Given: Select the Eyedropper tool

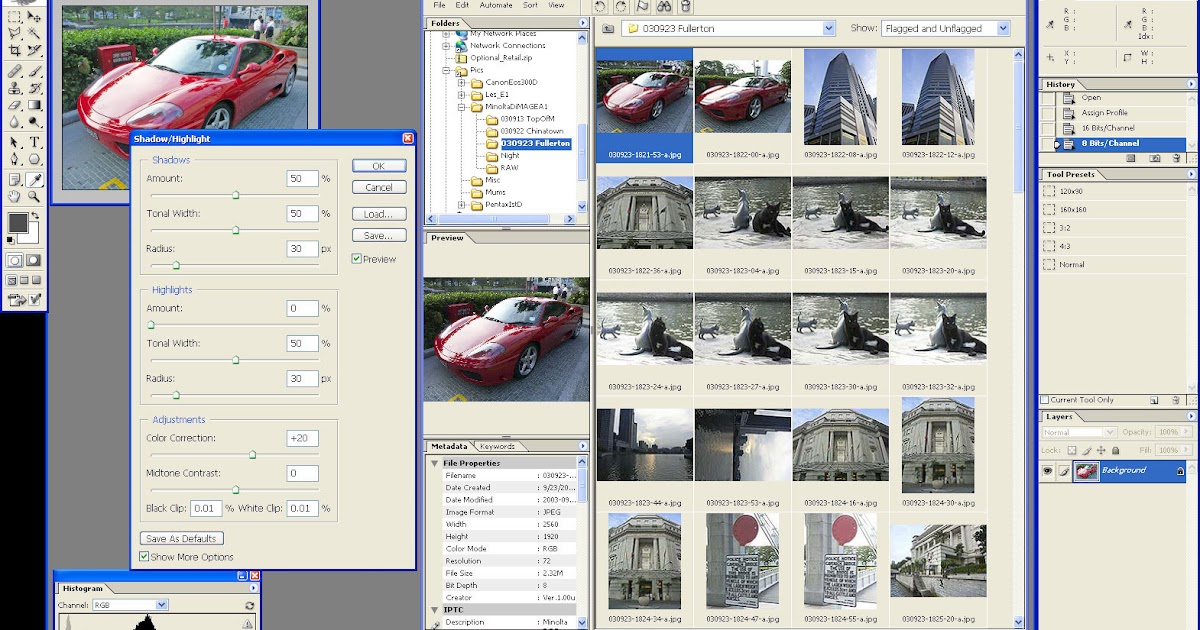Looking at the screenshot, I should click(33, 178).
